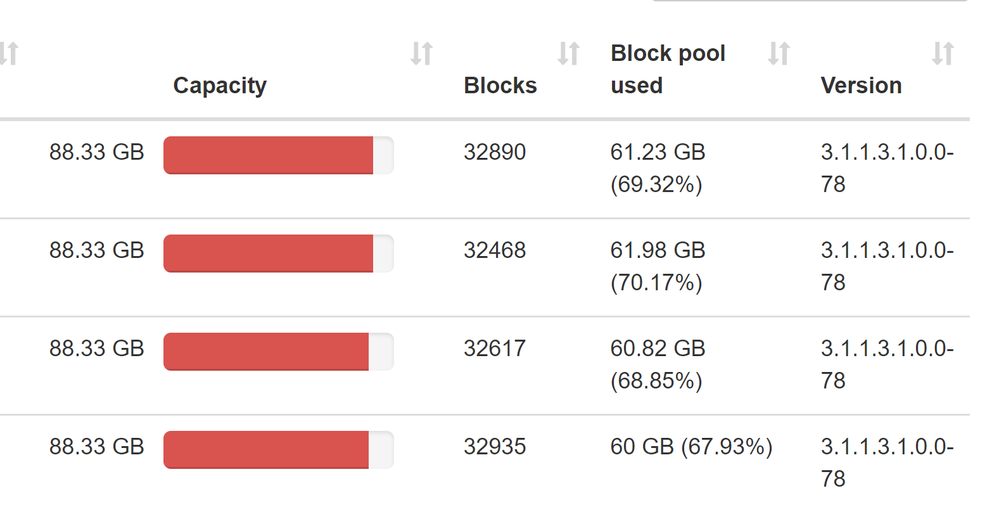
Task: Click the Capacity column header text
Action: coord(220,86)
